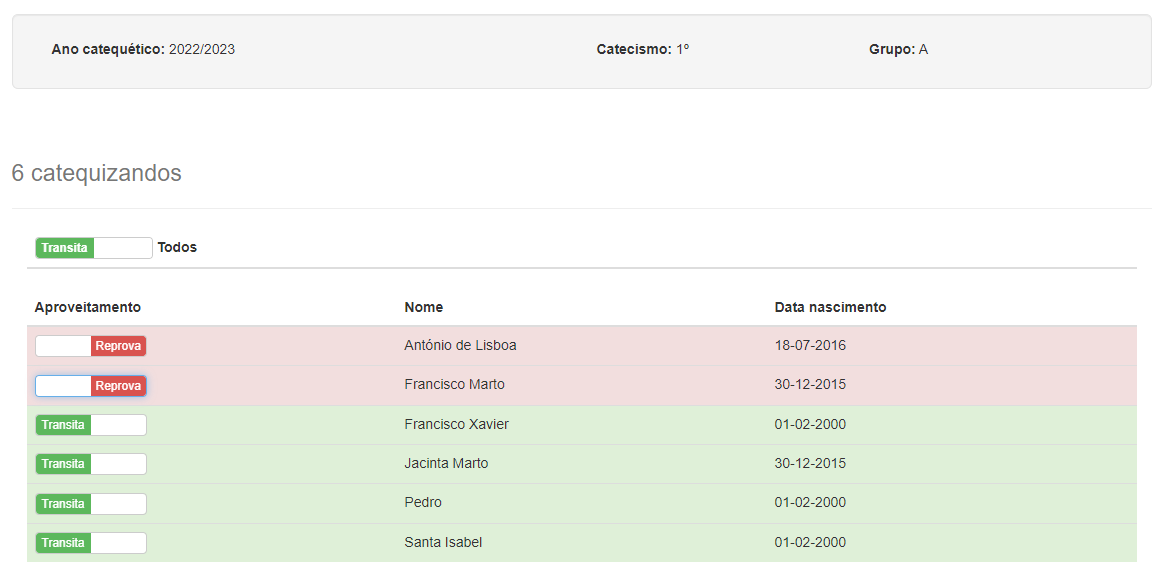
Task: Click the Data nascimento column header
Action: pyautogui.click(x=830, y=307)
